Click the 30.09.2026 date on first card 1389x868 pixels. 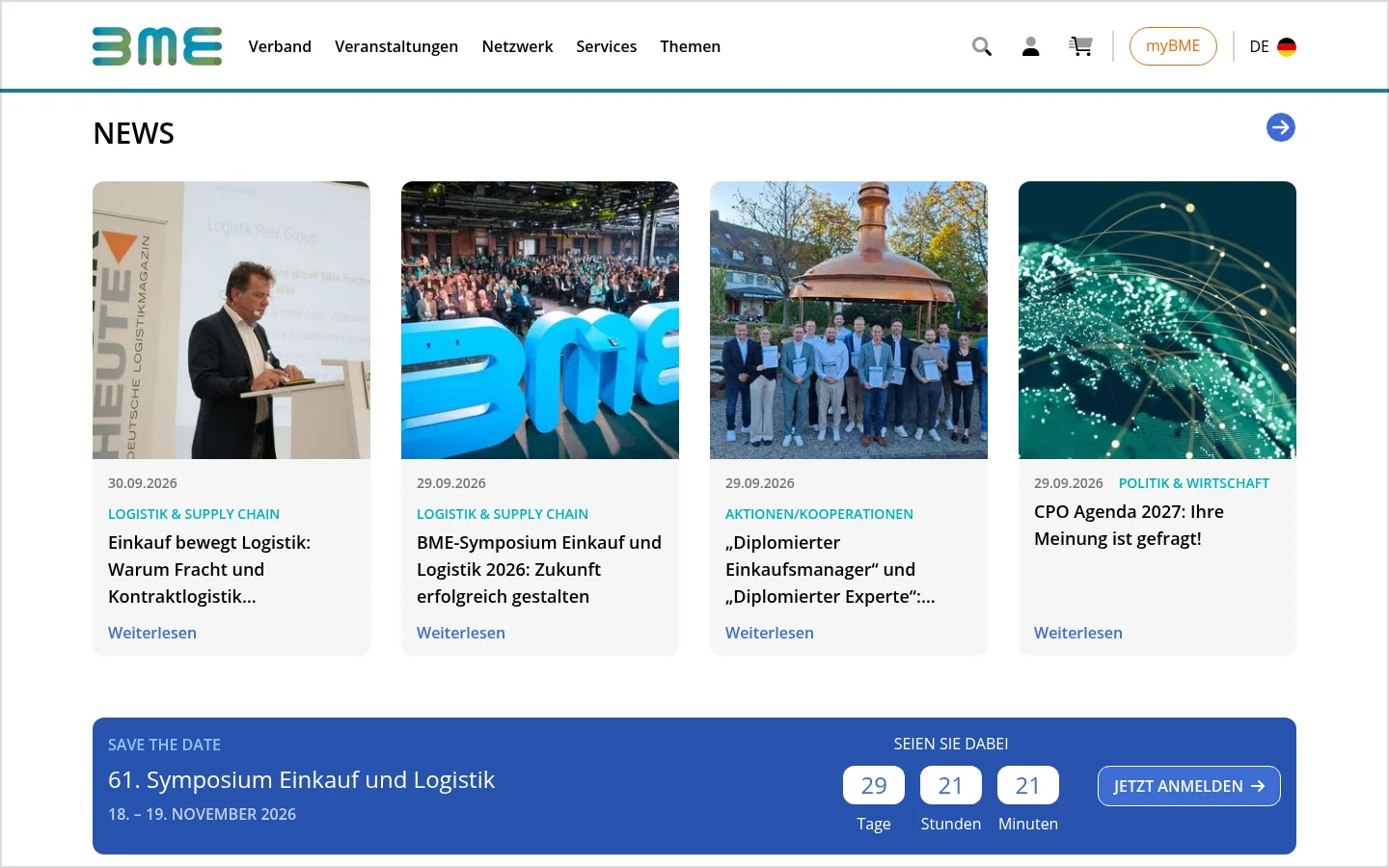coord(143,483)
